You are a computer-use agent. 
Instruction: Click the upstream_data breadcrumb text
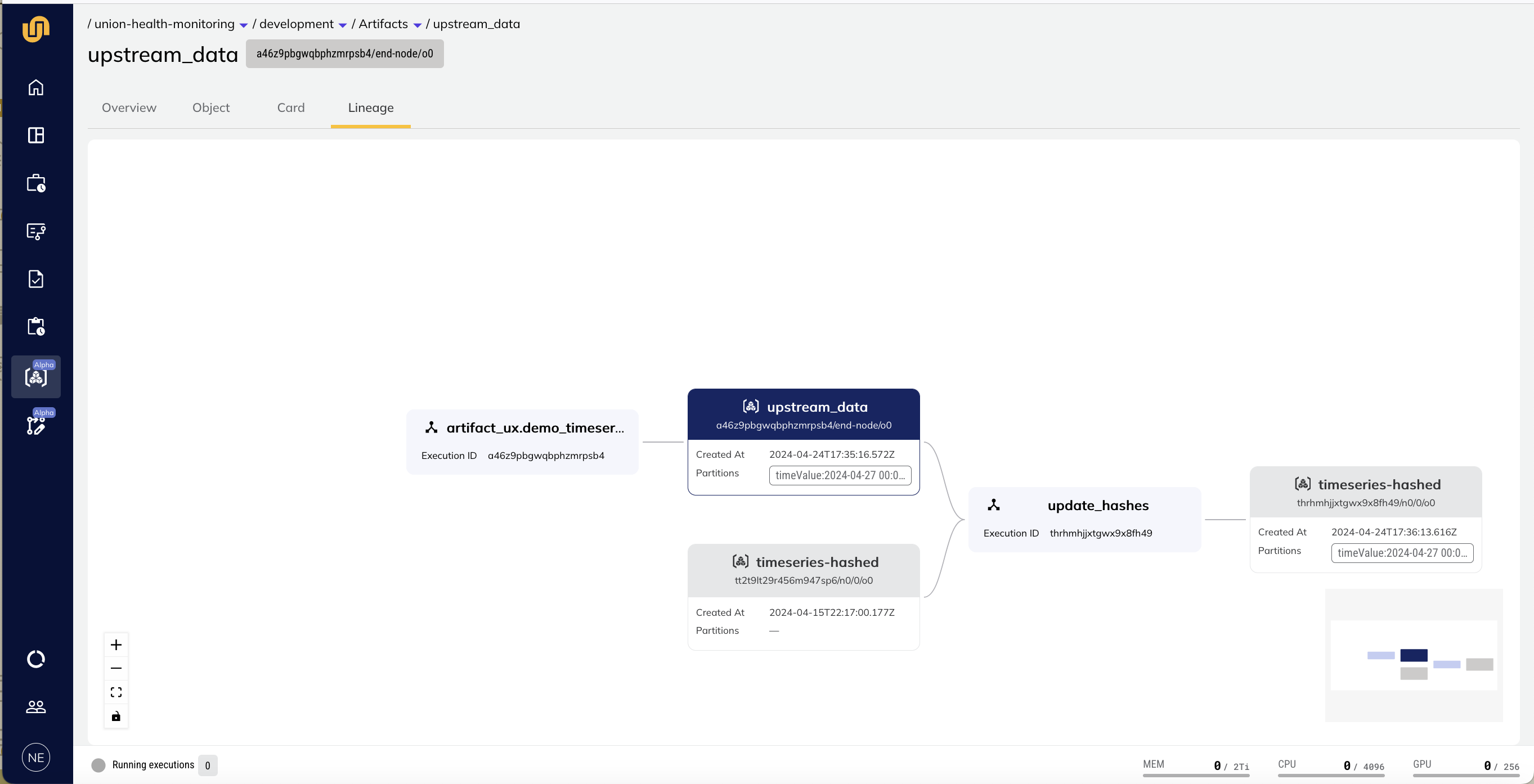pos(477,24)
